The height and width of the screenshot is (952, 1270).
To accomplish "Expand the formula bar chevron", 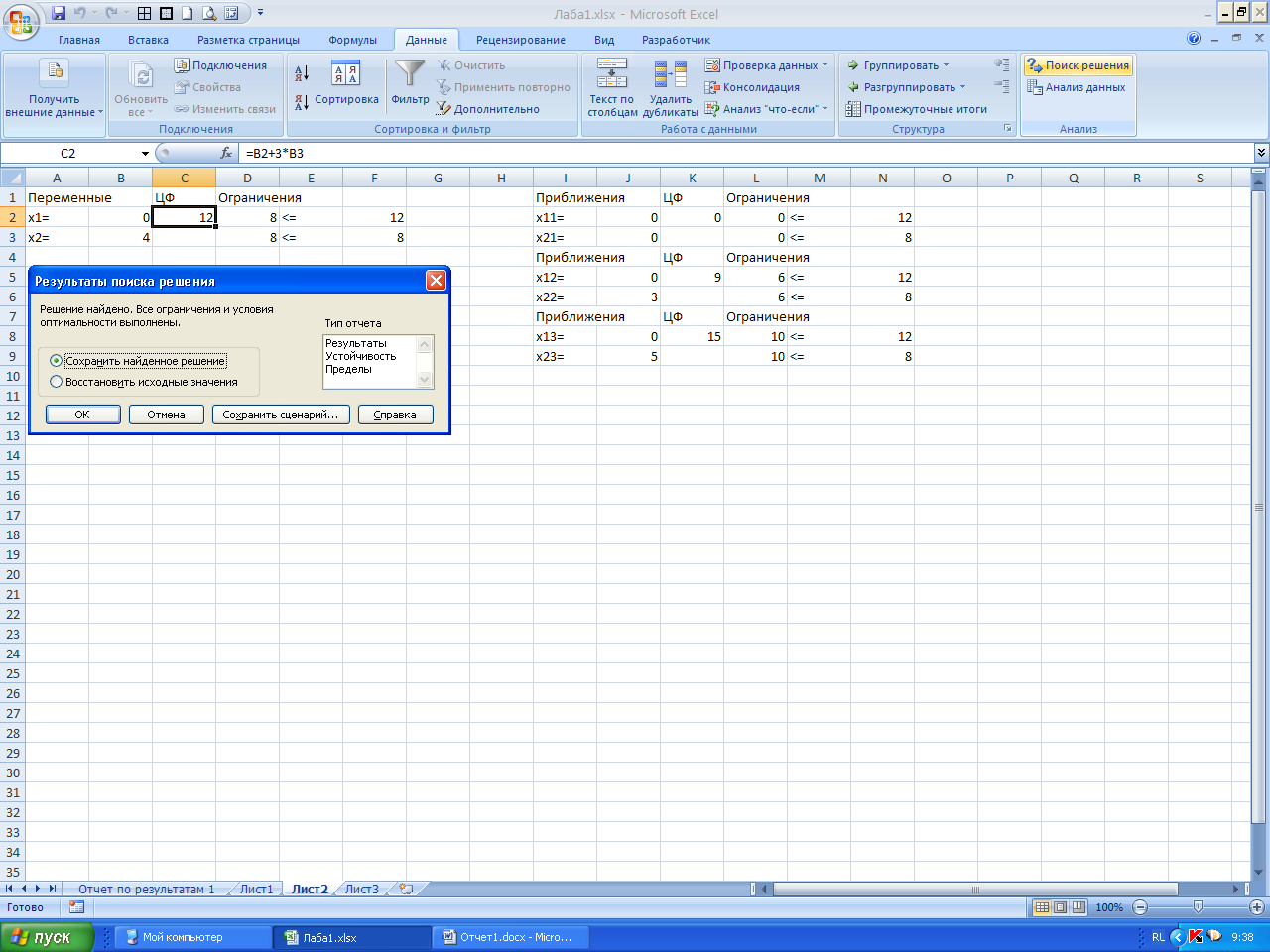I will [x=1261, y=153].
